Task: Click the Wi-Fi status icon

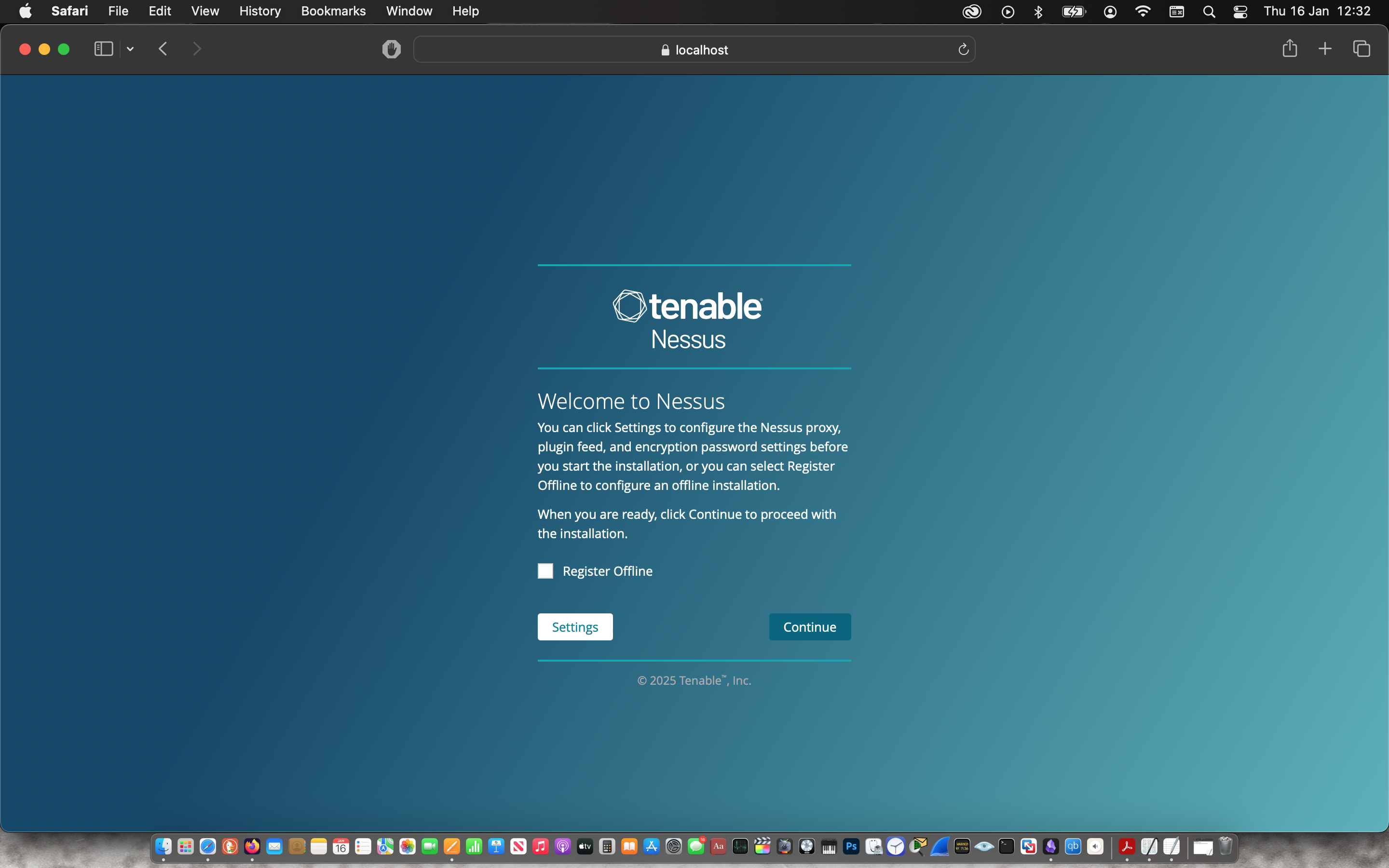Action: (x=1143, y=12)
